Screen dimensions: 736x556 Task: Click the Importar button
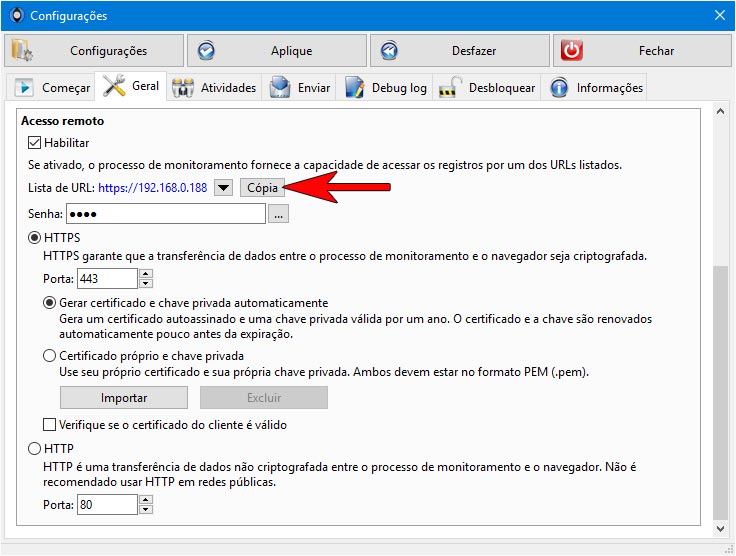(124, 398)
